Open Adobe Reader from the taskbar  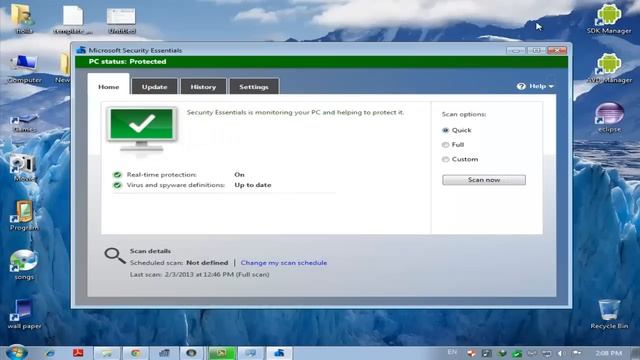coord(78,353)
